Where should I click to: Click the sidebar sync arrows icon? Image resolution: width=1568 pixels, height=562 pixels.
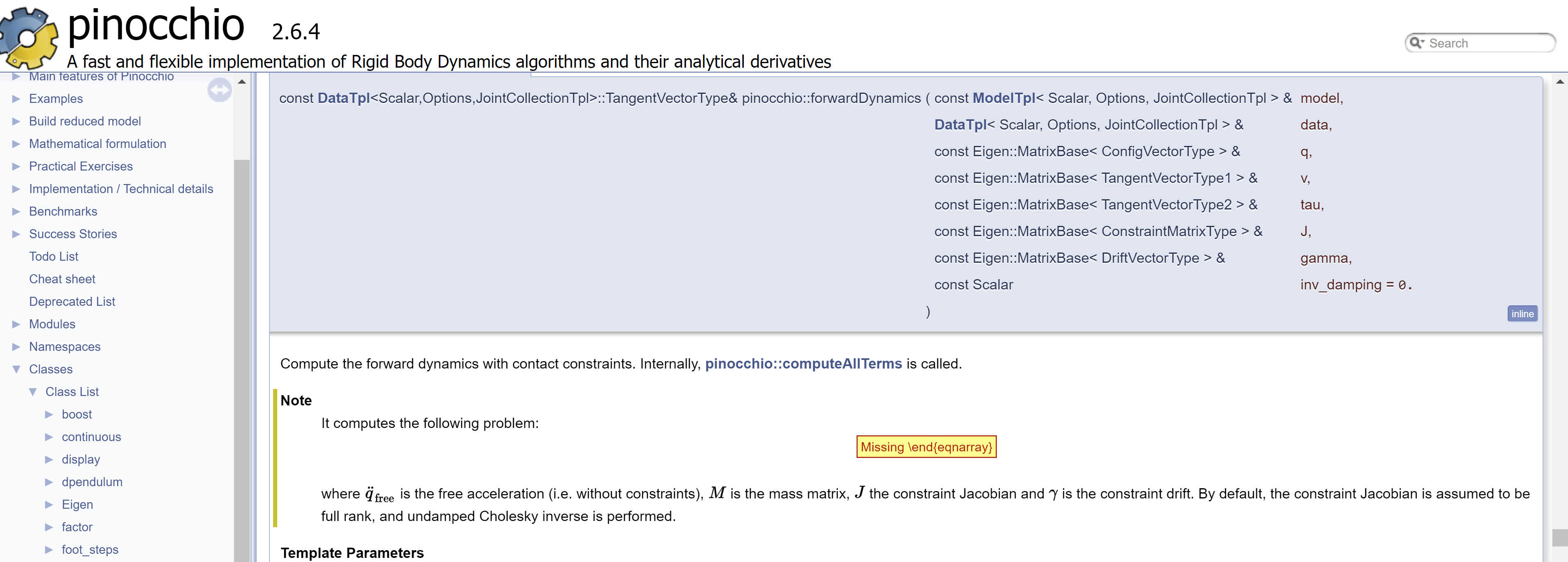click(x=220, y=89)
